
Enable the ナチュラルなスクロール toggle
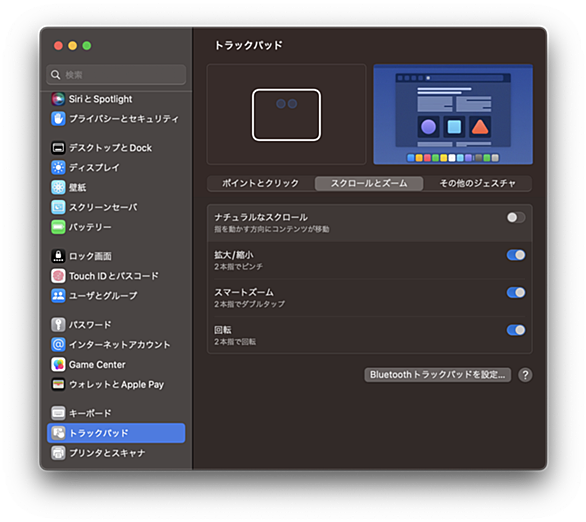tap(516, 217)
